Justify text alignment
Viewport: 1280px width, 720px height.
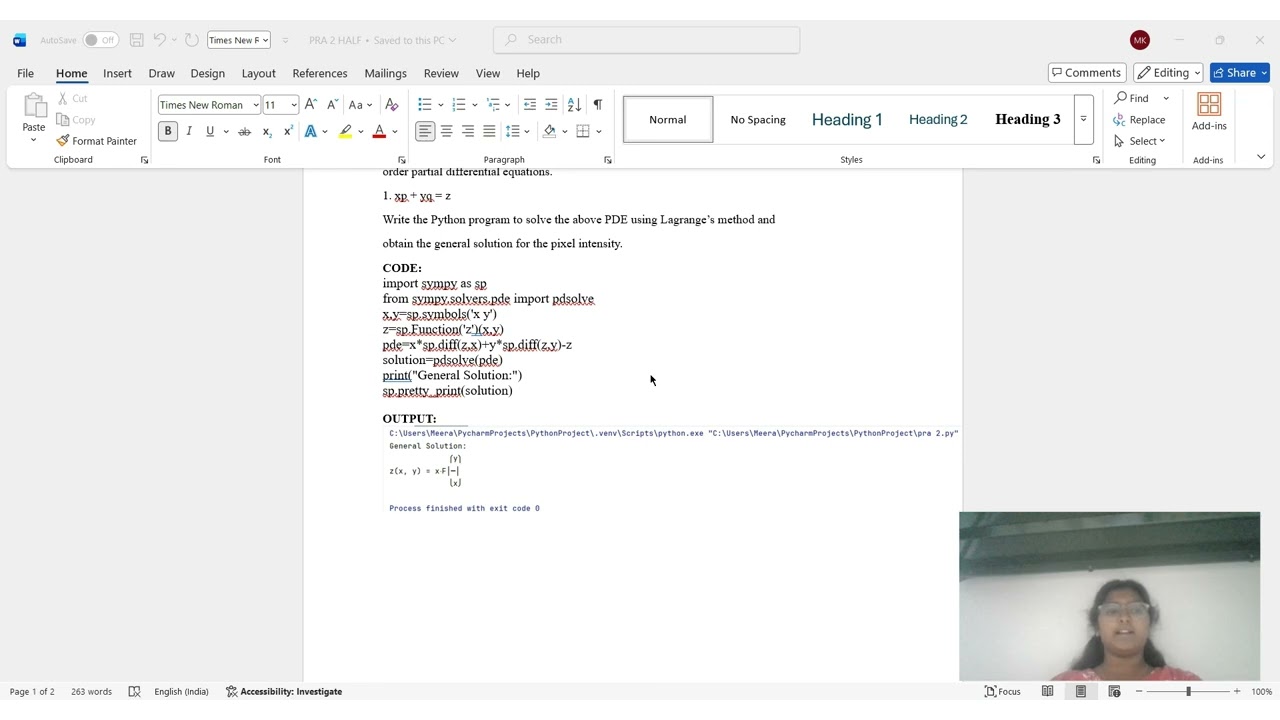(x=489, y=131)
